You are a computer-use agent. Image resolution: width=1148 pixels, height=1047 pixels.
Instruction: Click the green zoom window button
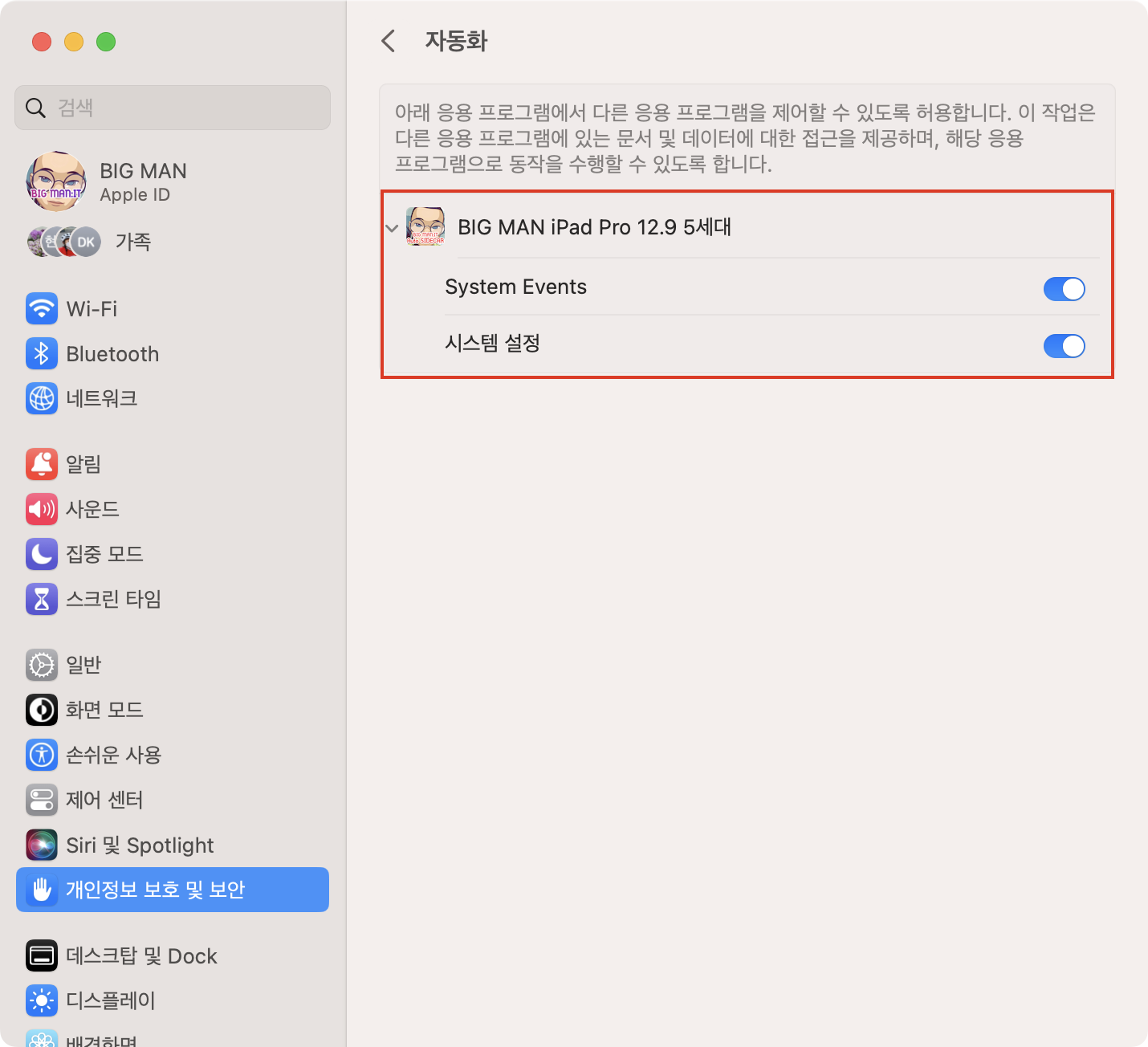click(106, 42)
